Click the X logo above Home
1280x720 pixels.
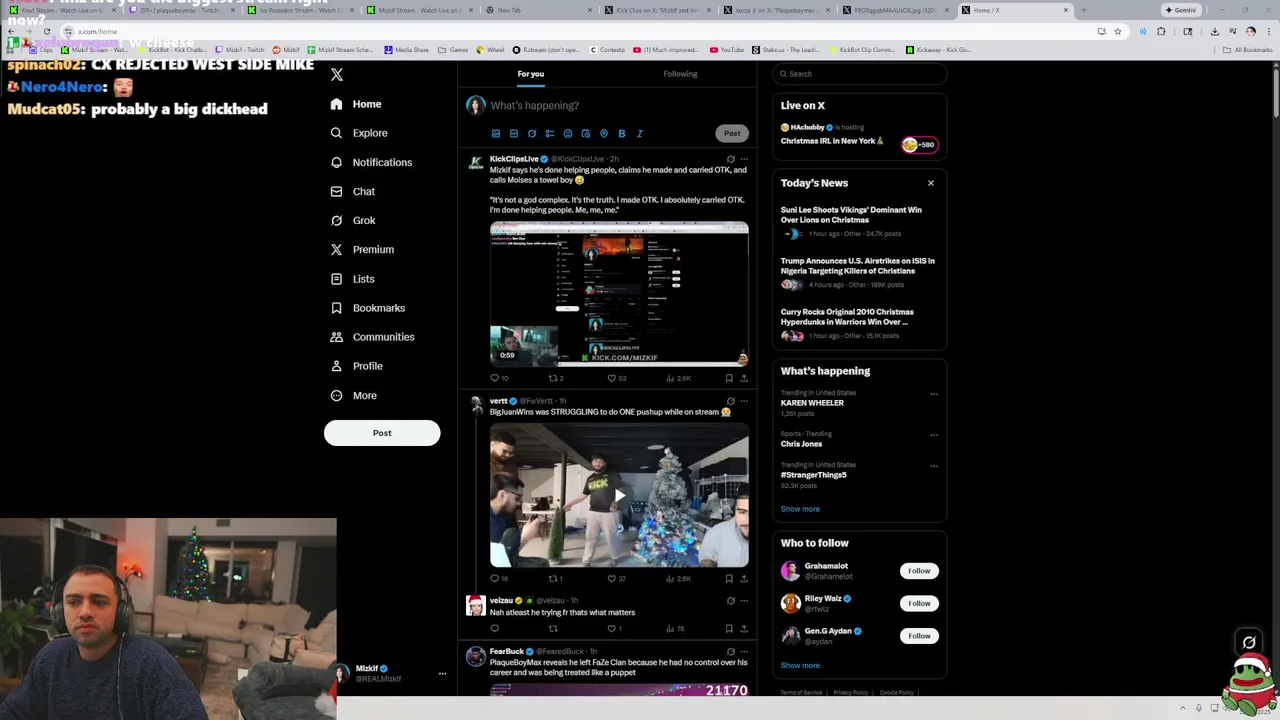(x=337, y=75)
